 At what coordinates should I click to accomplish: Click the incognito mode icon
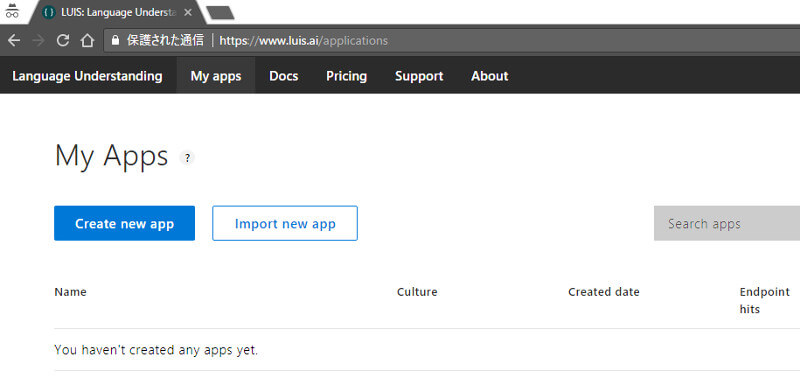click(x=12, y=11)
